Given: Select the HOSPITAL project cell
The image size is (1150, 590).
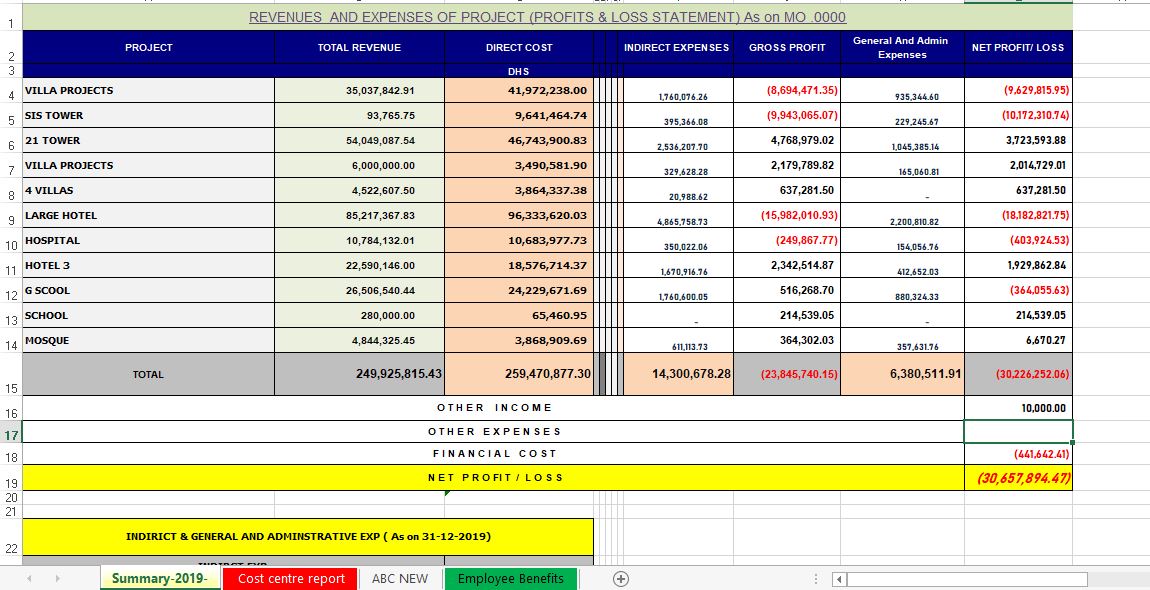Looking at the screenshot, I should 148,240.
